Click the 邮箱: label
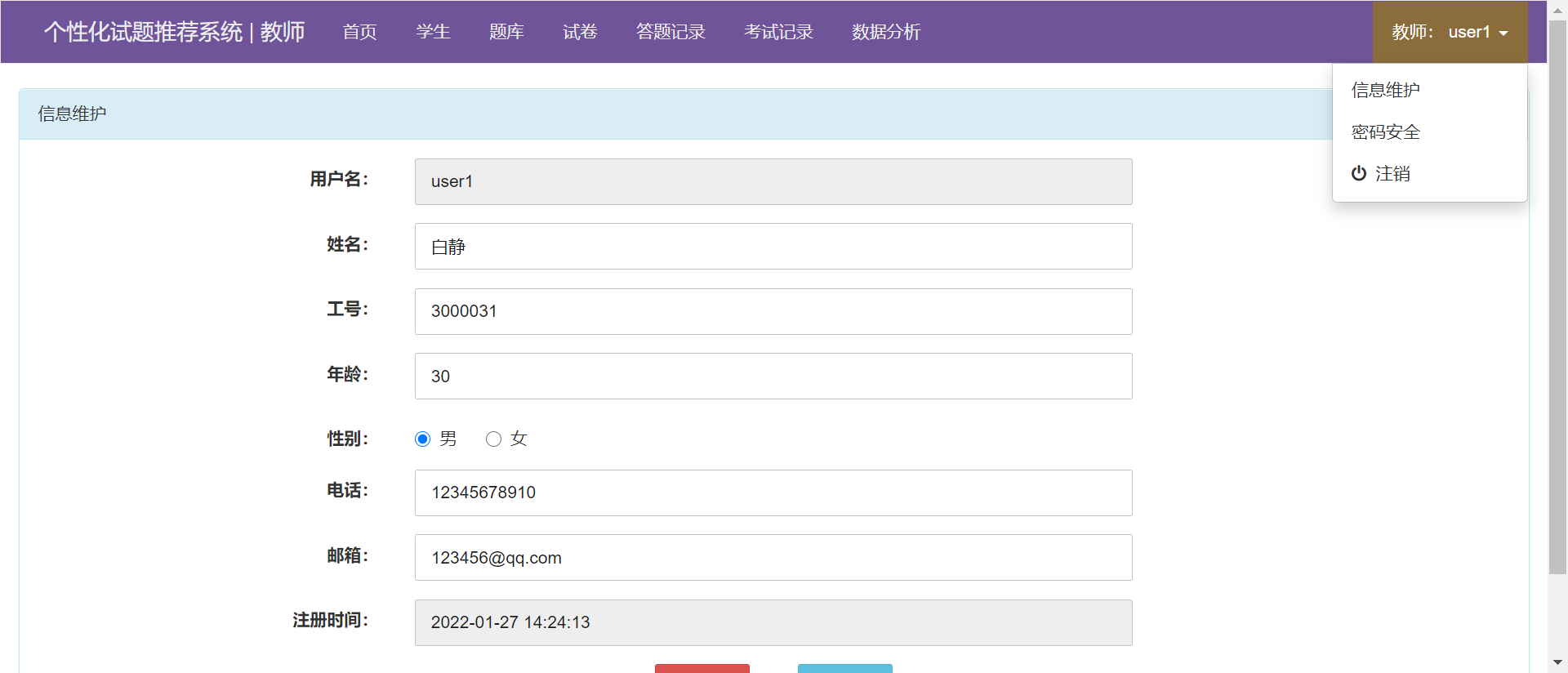 click(x=348, y=555)
